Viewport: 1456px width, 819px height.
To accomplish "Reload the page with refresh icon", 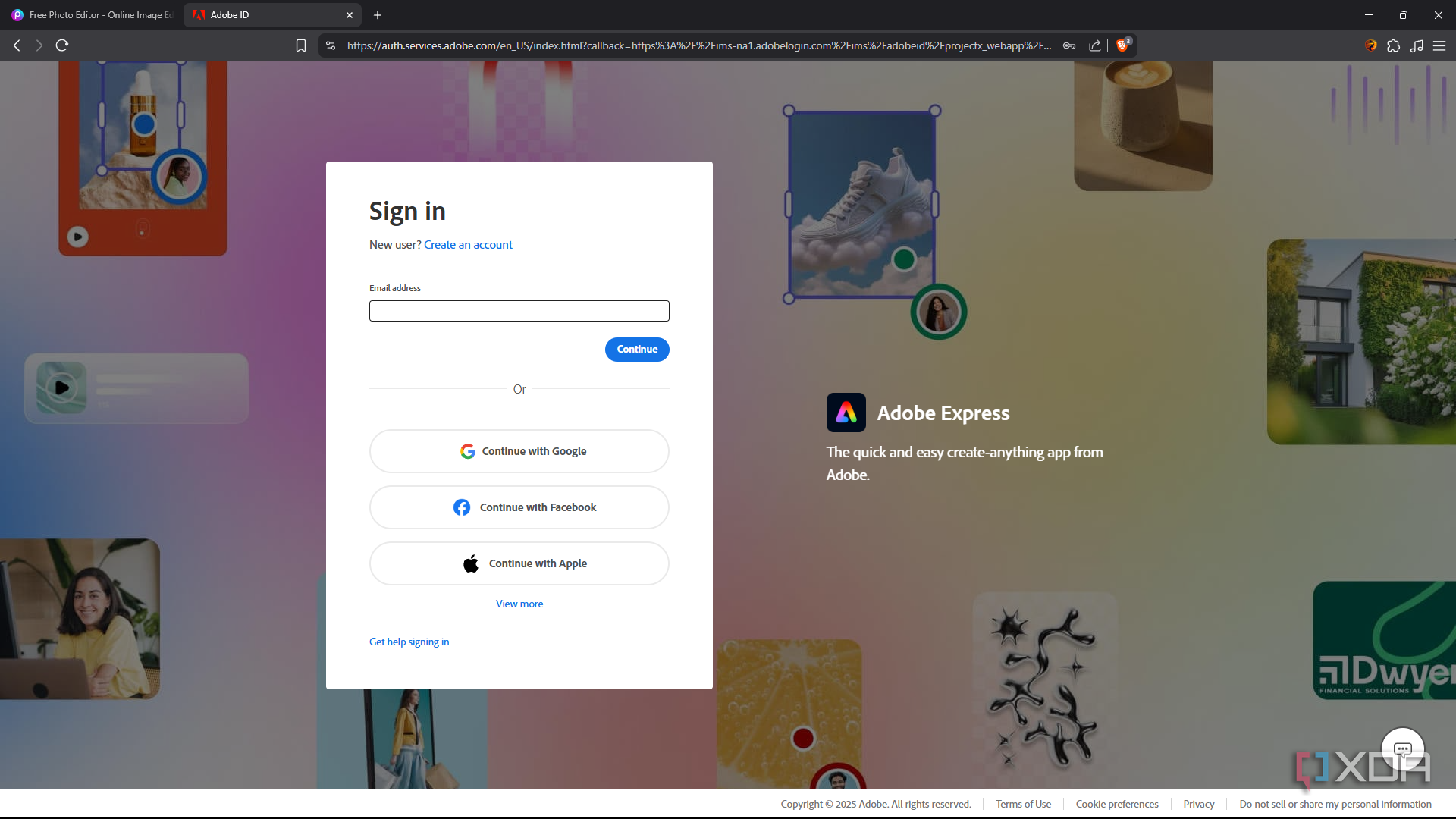I will pos(62,45).
